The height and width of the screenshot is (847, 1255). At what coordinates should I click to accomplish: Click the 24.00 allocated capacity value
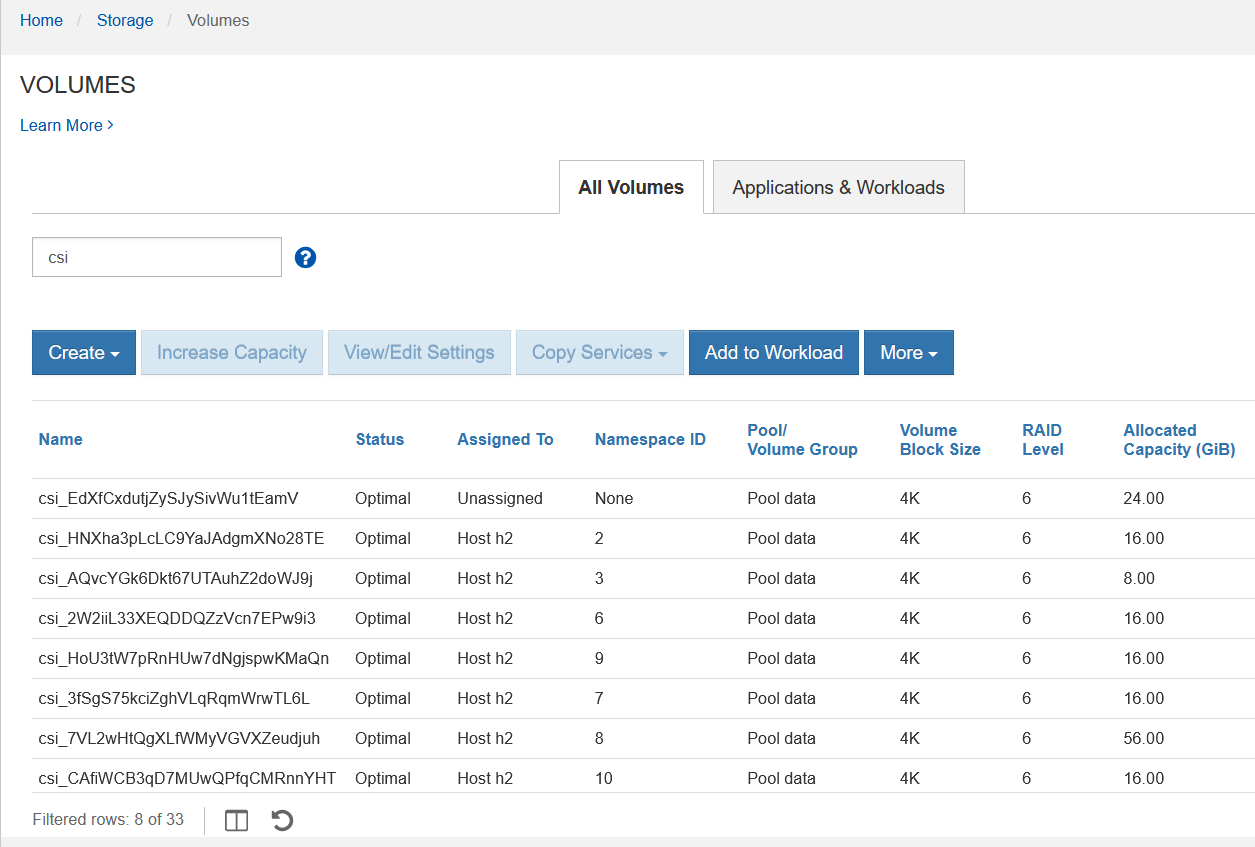(x=1144, y=498)
